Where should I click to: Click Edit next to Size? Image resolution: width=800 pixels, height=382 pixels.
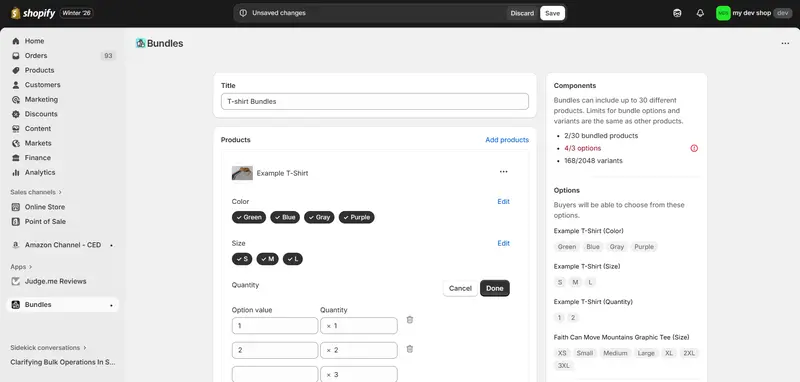click(x=504, y=243)
